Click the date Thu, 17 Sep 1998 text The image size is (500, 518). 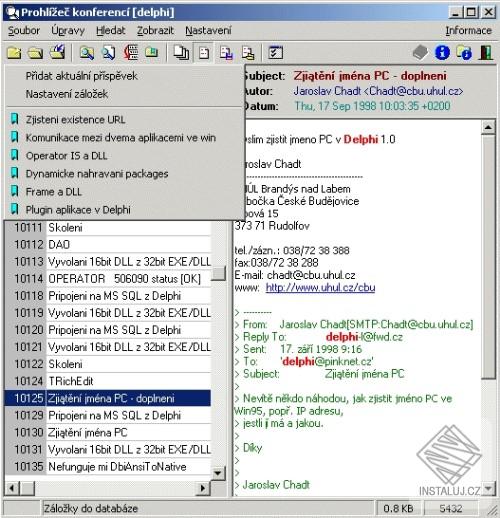(x=372, y=106)
